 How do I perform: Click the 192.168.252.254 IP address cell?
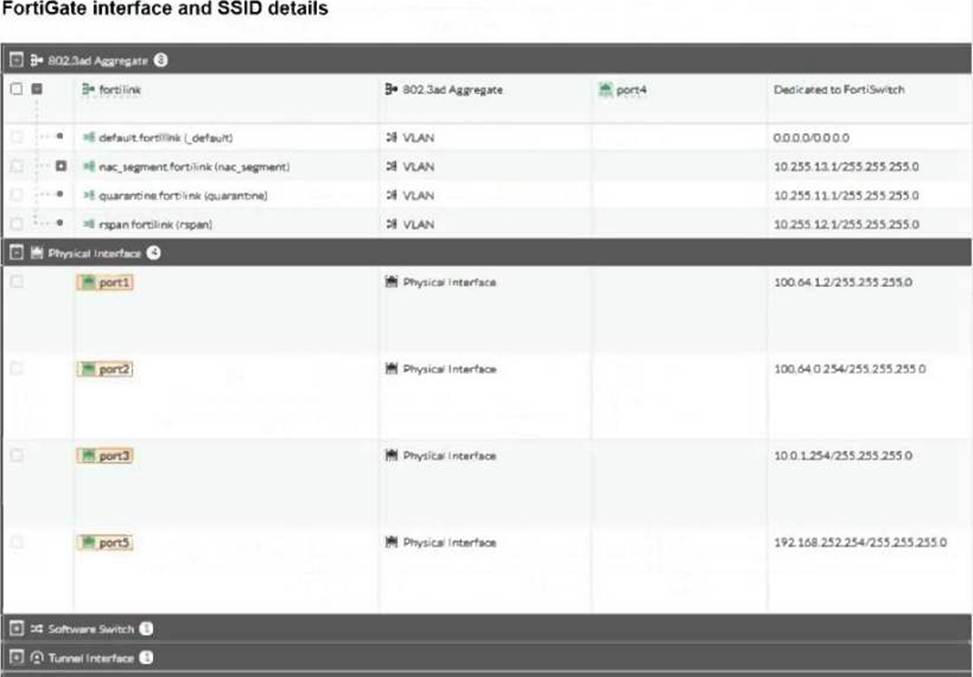point(860,542)
